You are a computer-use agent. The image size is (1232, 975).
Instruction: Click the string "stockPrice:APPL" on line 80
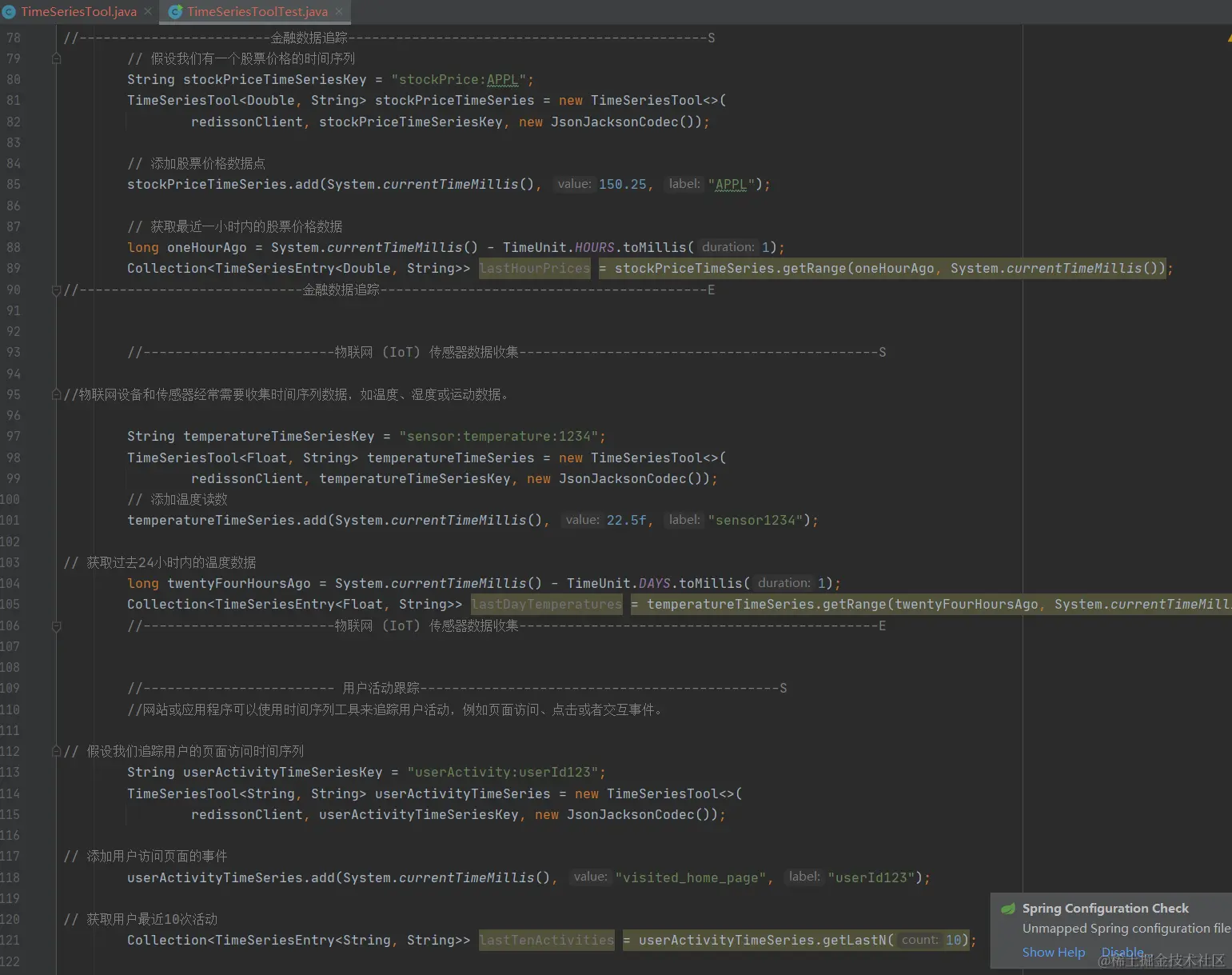459,79
